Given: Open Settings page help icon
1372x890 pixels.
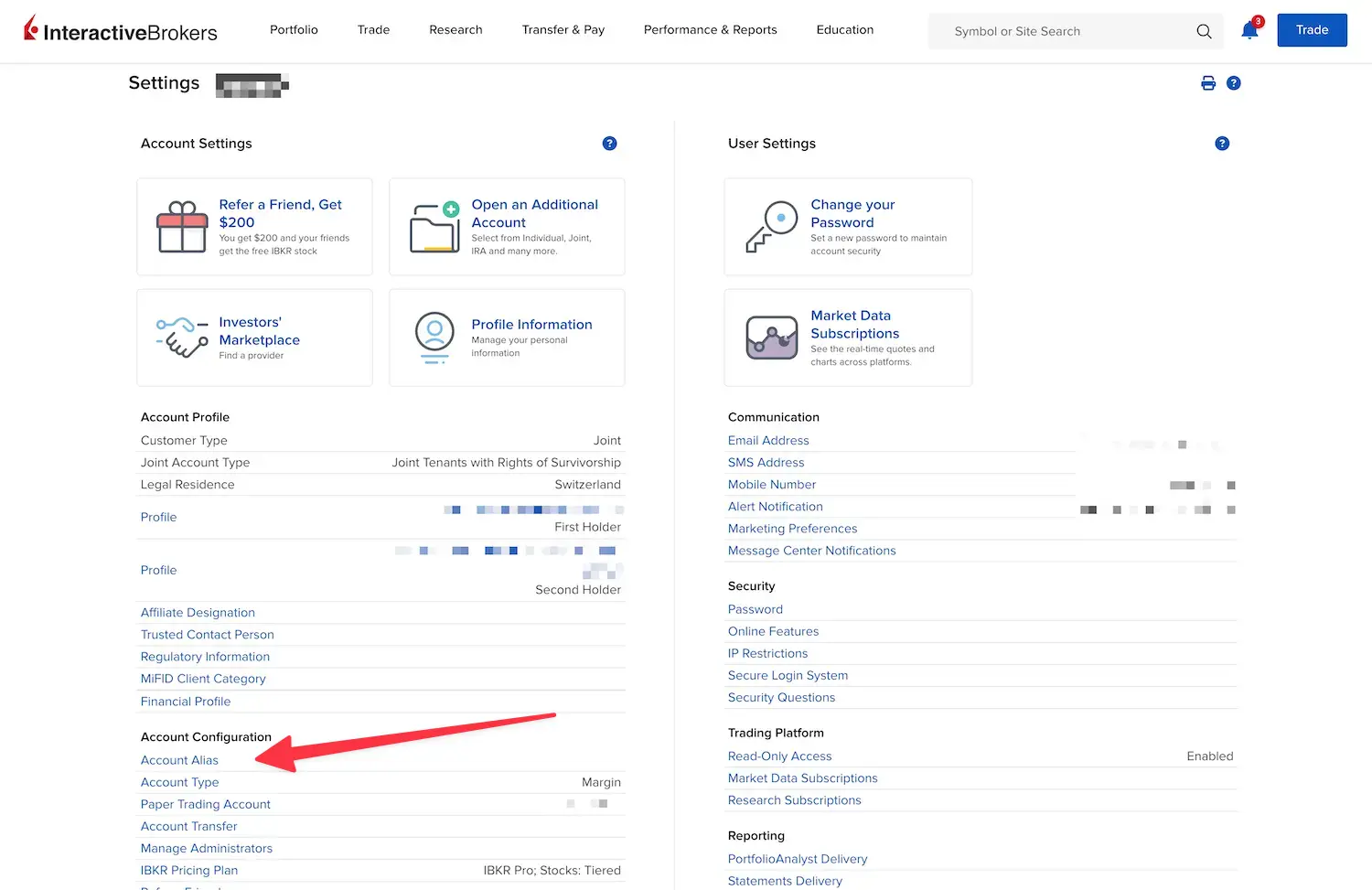Looking at the screenshot, I should pyautogui.click(x=1234, y=83).
